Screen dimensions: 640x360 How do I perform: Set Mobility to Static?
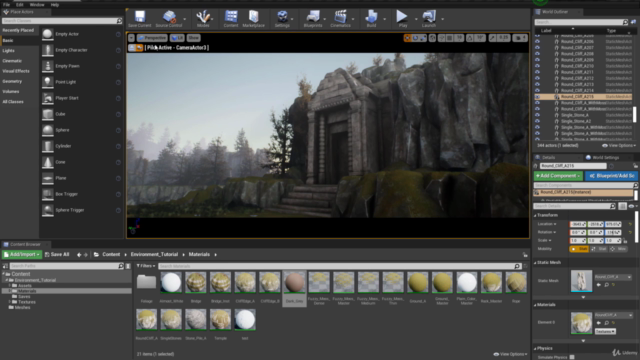pos(579,249)
